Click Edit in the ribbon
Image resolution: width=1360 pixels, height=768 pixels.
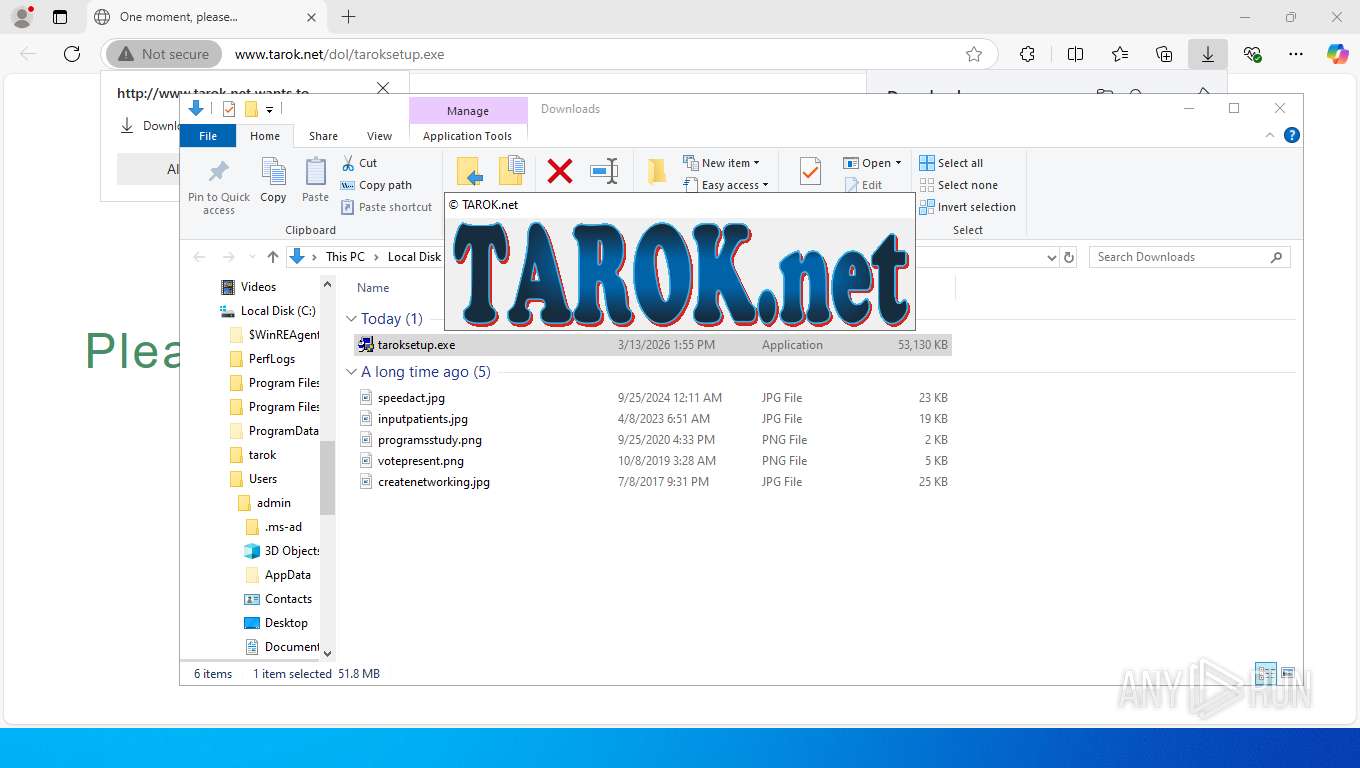(863, 185)
